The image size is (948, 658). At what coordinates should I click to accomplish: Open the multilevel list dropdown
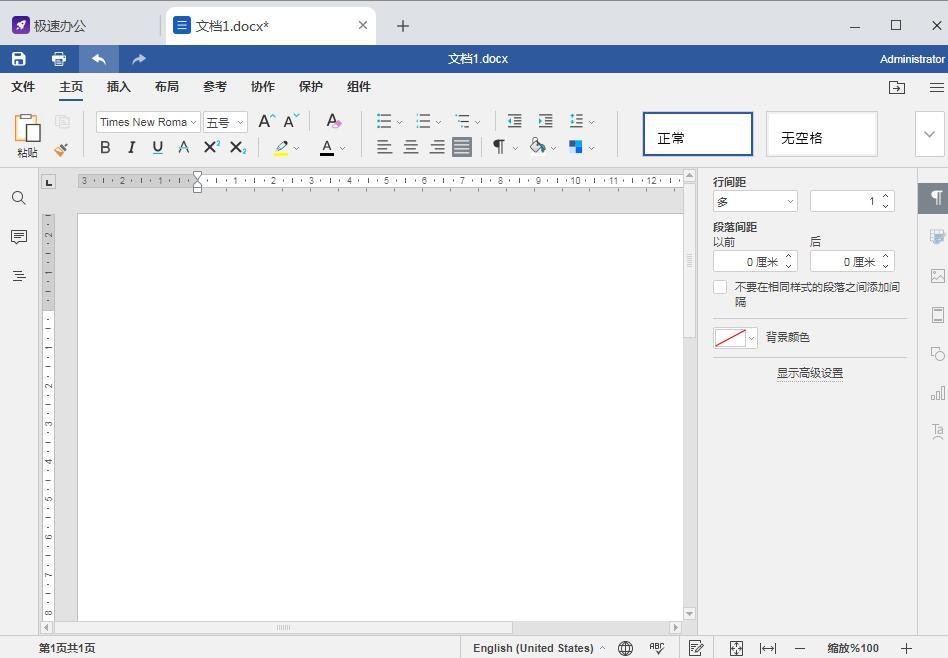477,122
